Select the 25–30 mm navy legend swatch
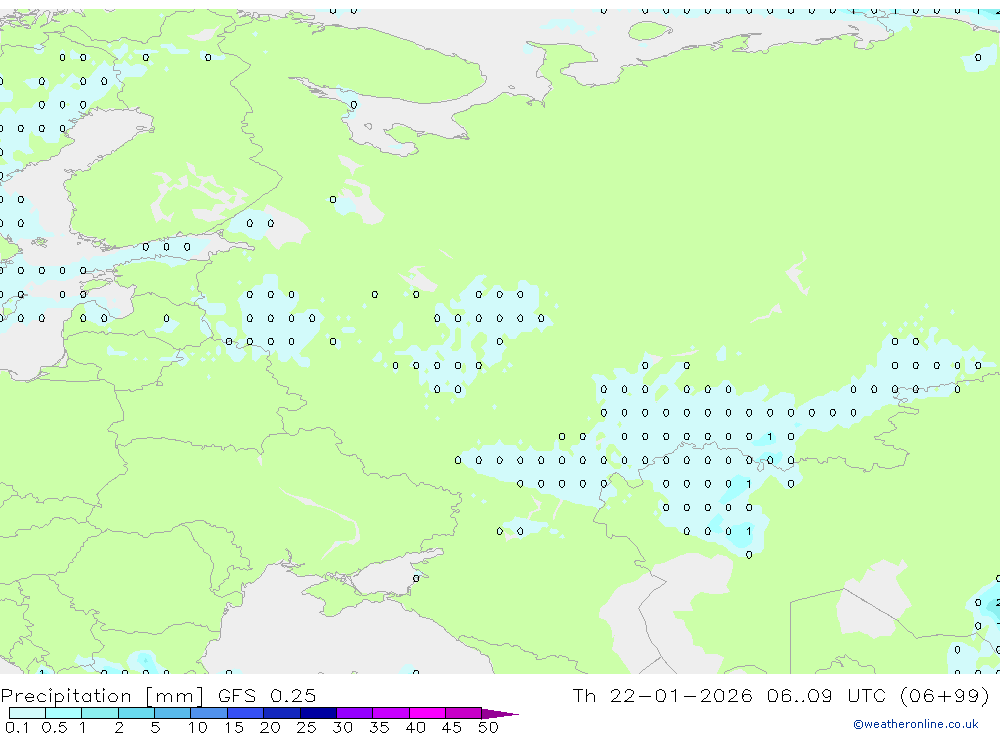 318,713
